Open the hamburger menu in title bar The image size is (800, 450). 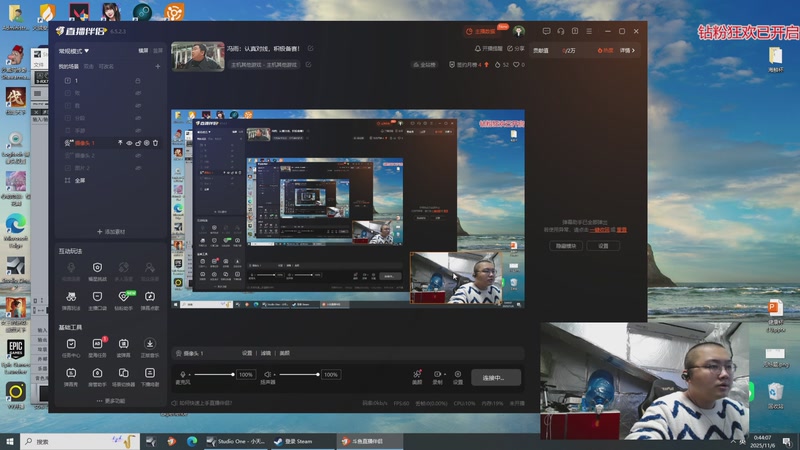(589, 31)
